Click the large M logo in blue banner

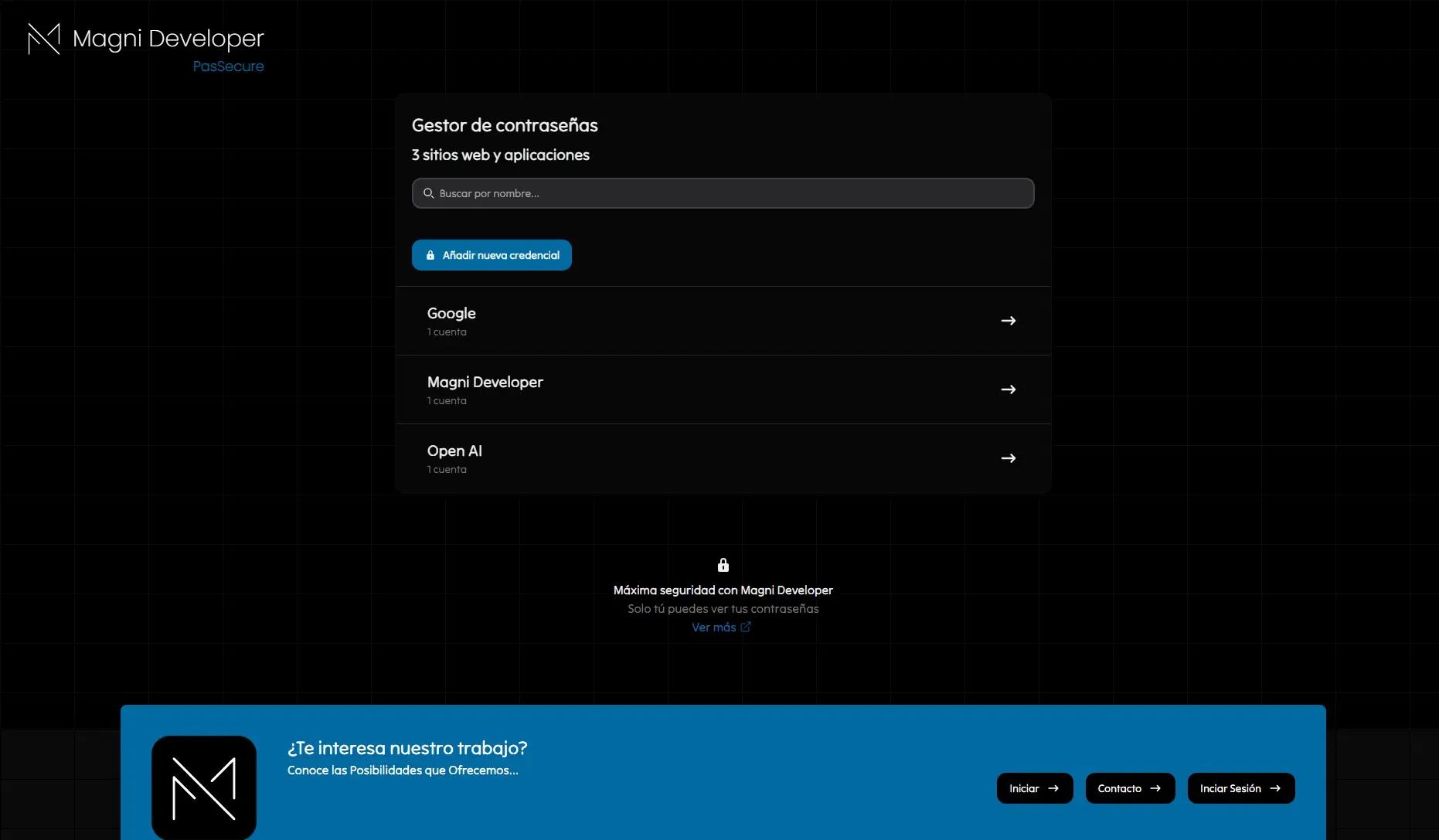pos(204,787)
